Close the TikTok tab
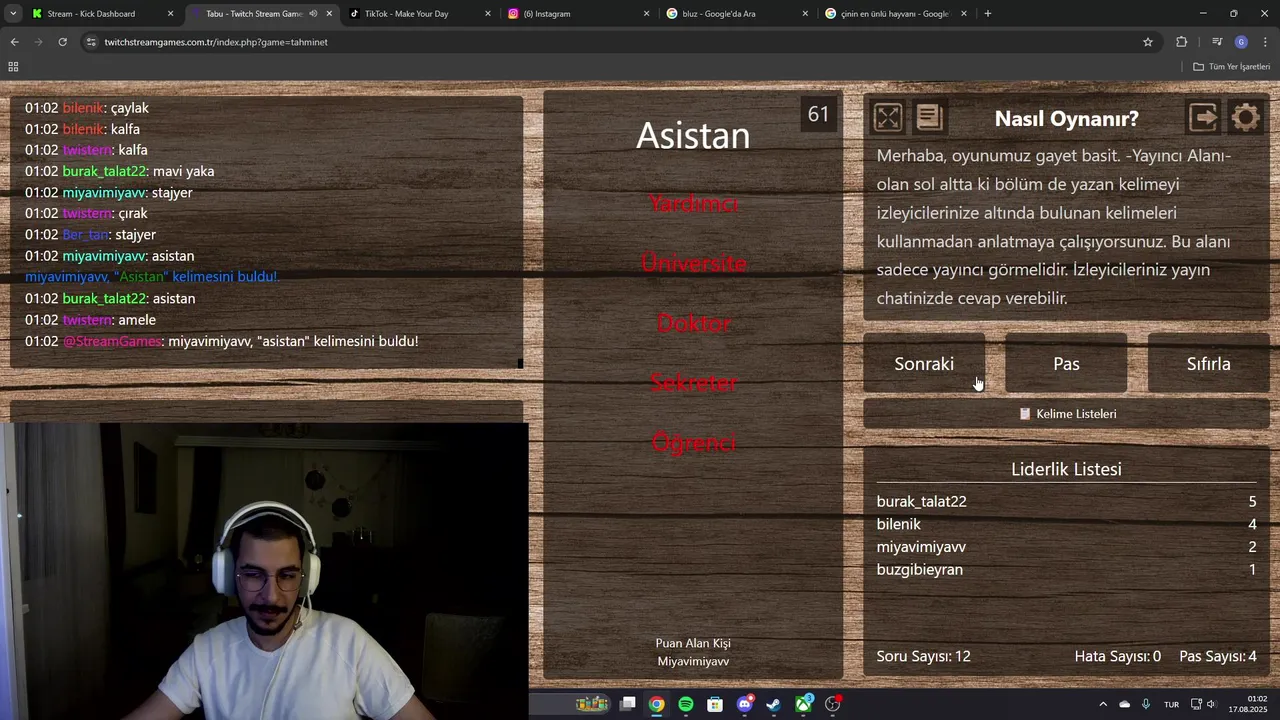 coord(488,14)
